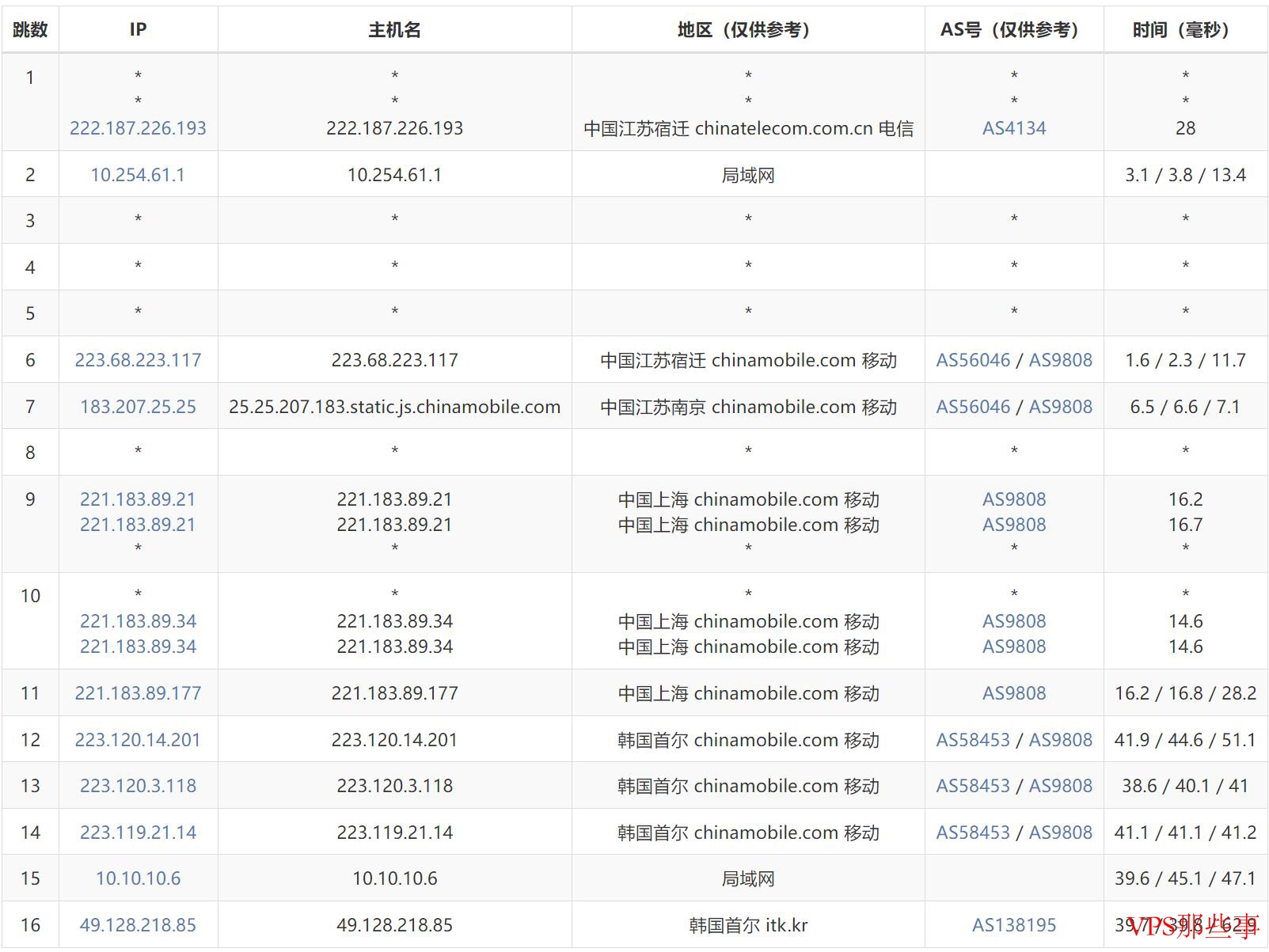Viewport: 1269px width, 952px height.
Task: Follow the AS138195 link
Action: click(1014, 925)
